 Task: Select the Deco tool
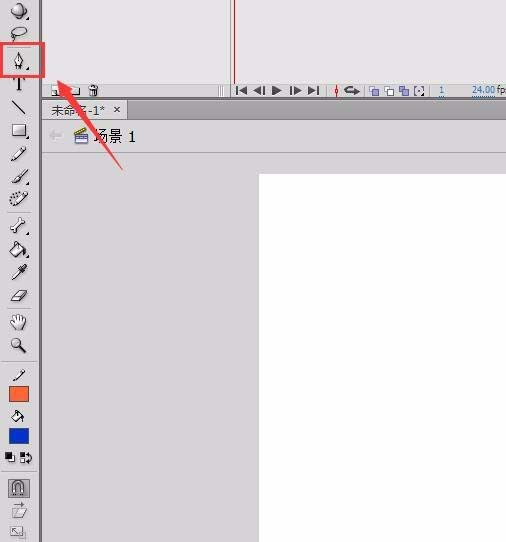18,198
